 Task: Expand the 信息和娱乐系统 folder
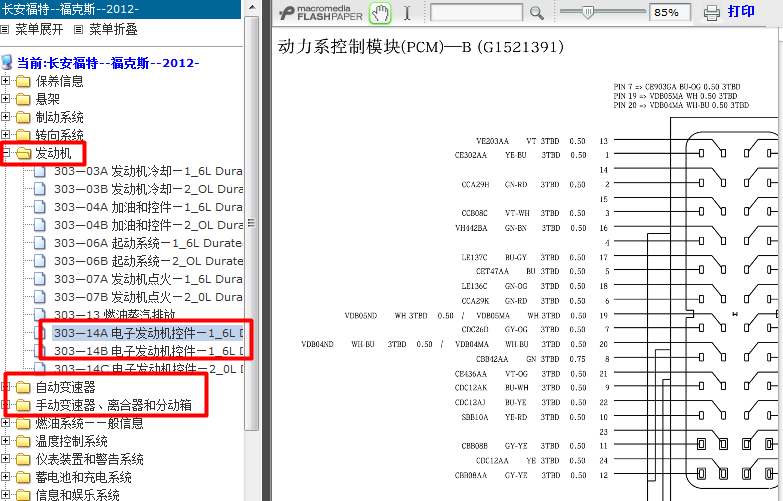pyautogui.click(x=5, y=495)
